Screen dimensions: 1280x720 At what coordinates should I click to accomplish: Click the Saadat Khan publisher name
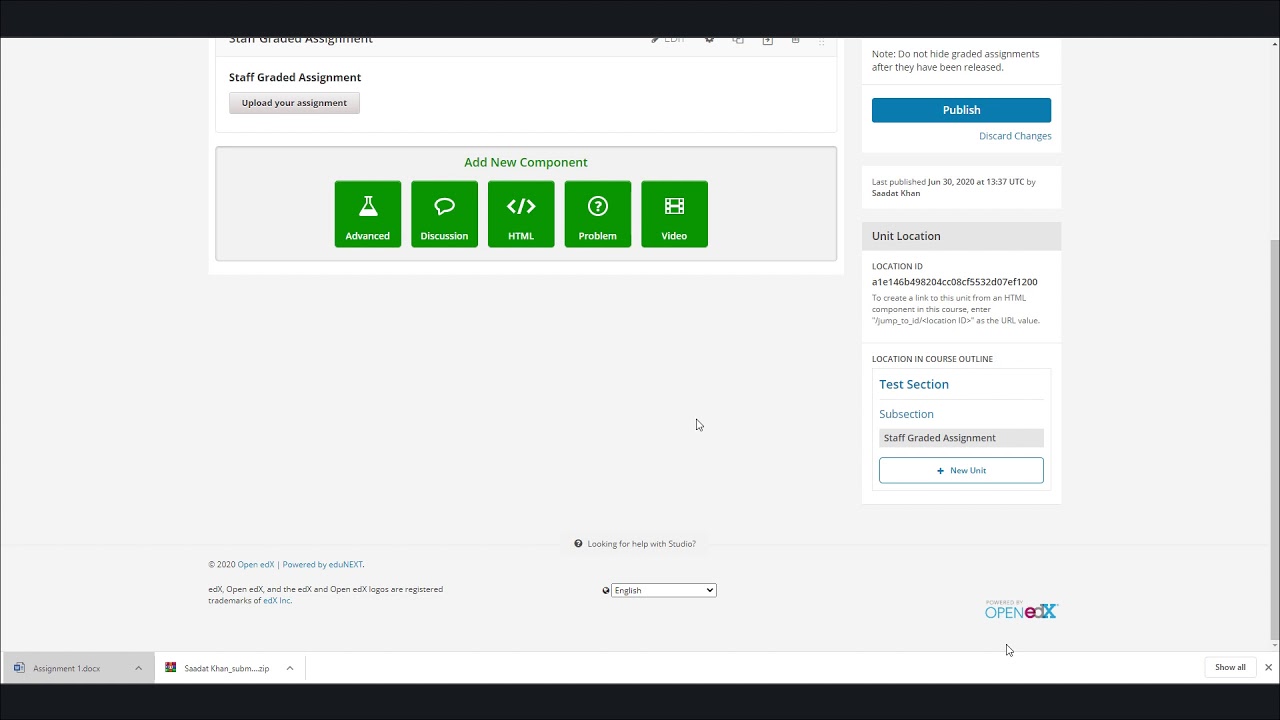[x=896, y=193]
